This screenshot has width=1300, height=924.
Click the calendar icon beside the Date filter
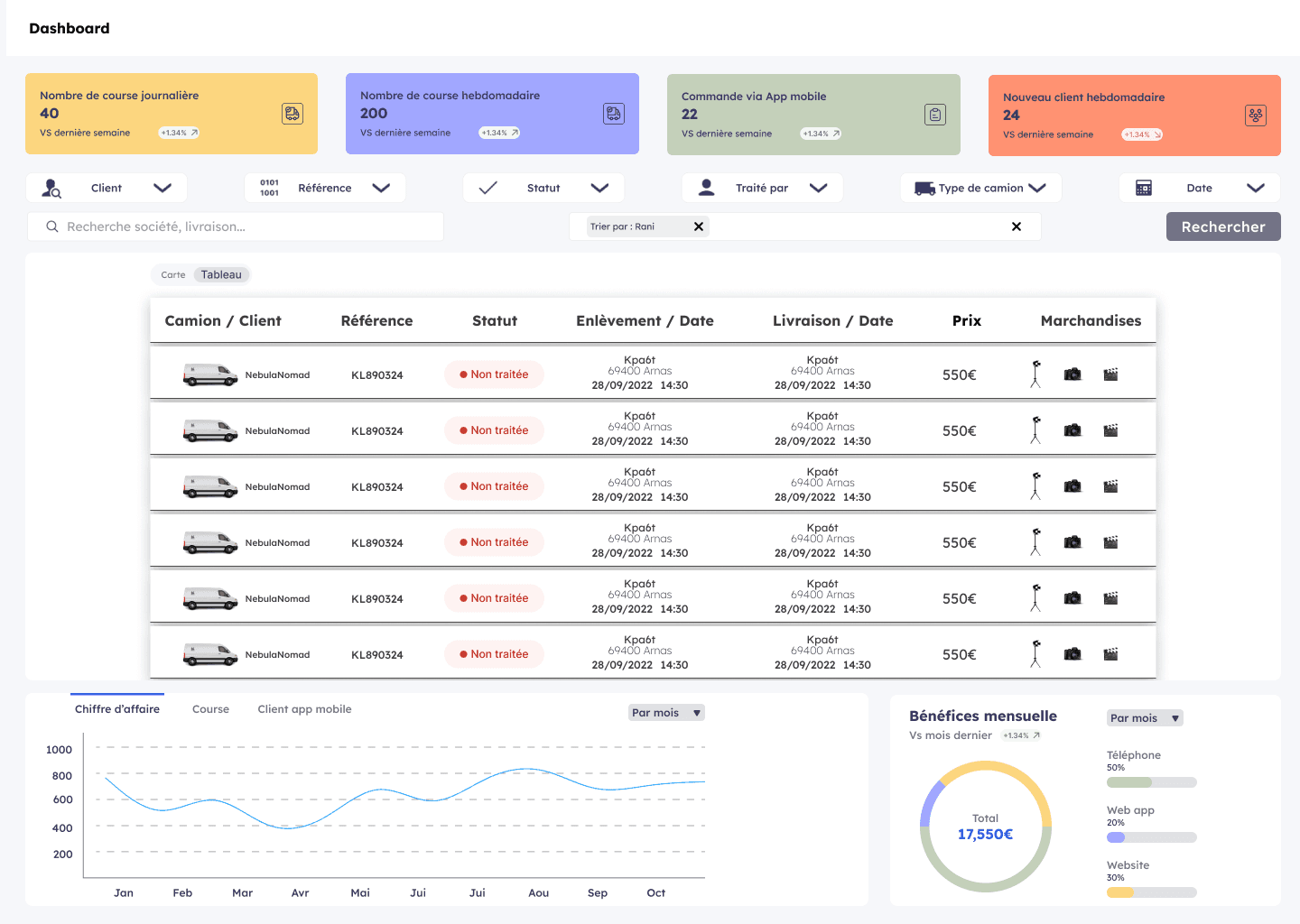tap(1143, 188)
